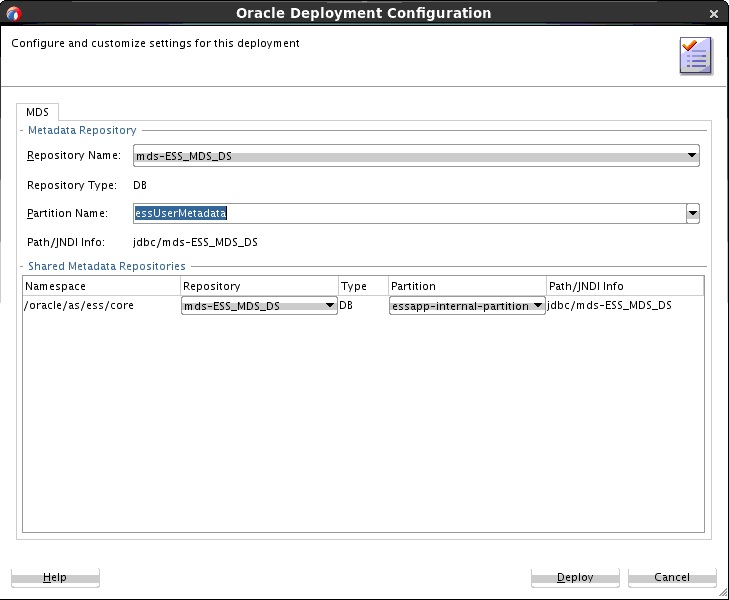Click the Cancel button

point(672,577)
